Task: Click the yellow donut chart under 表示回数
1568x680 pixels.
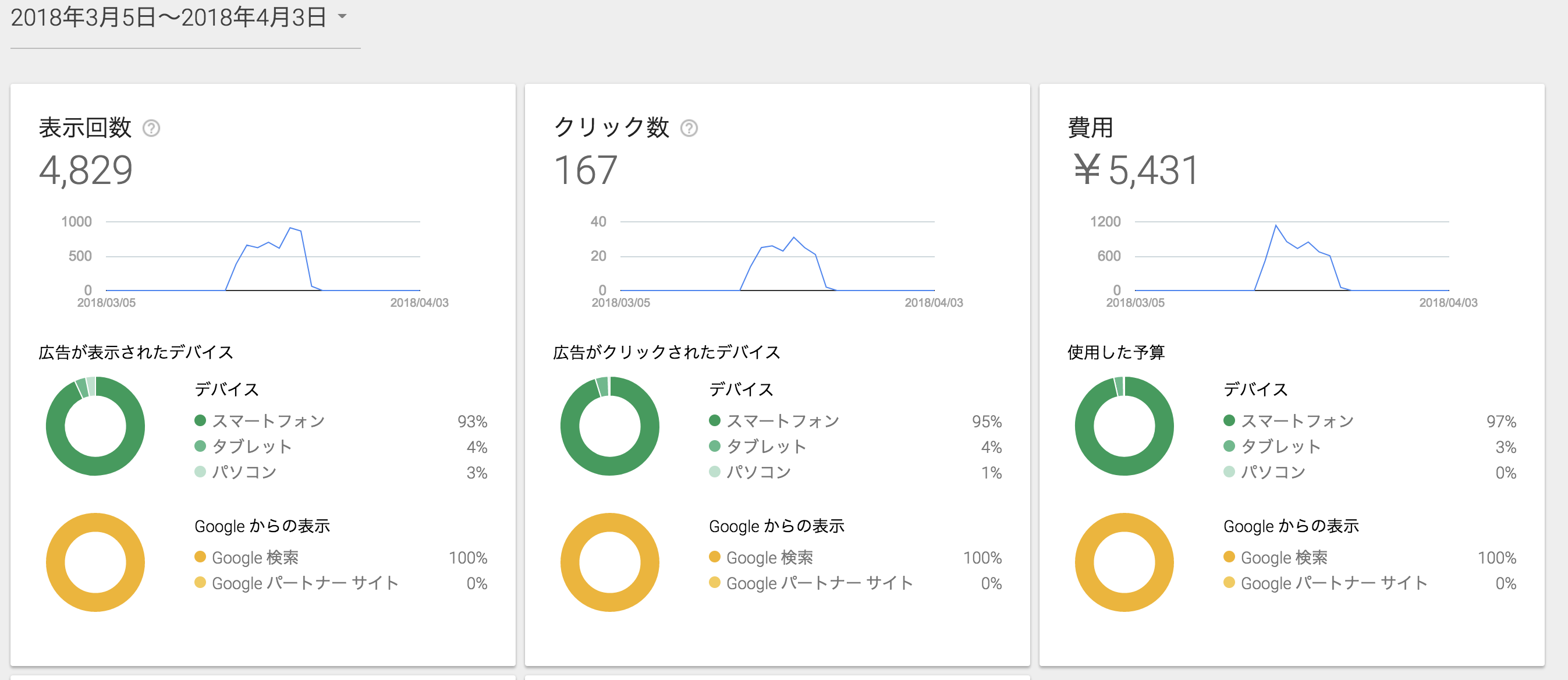Action: point(94,562)
